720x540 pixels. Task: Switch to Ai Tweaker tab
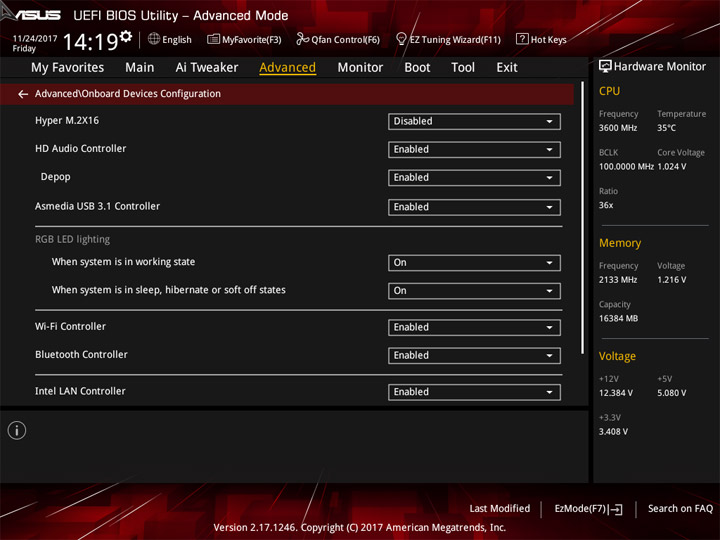(207, 68)
